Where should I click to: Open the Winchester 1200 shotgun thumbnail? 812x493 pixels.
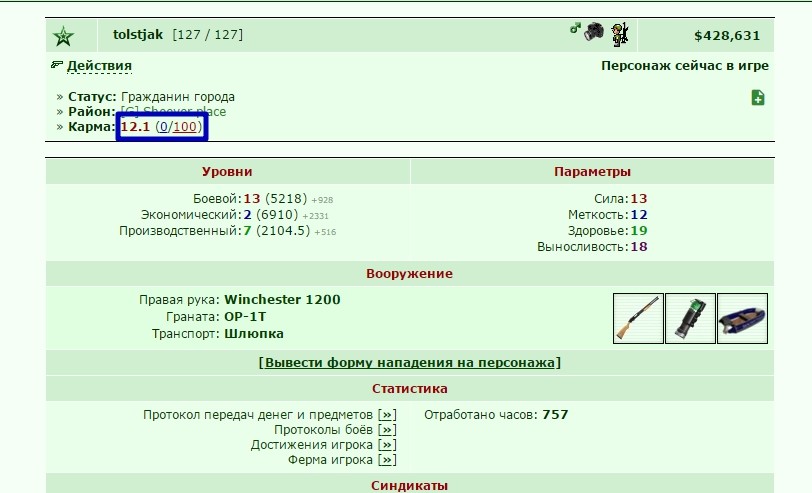point(638,318)
